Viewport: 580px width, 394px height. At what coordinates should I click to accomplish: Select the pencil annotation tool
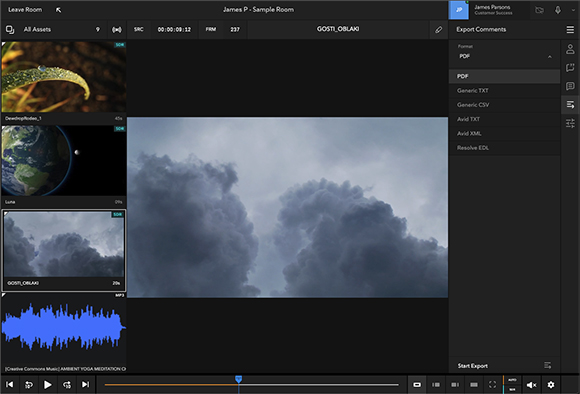pyautogui.click(x=438, y=30)
